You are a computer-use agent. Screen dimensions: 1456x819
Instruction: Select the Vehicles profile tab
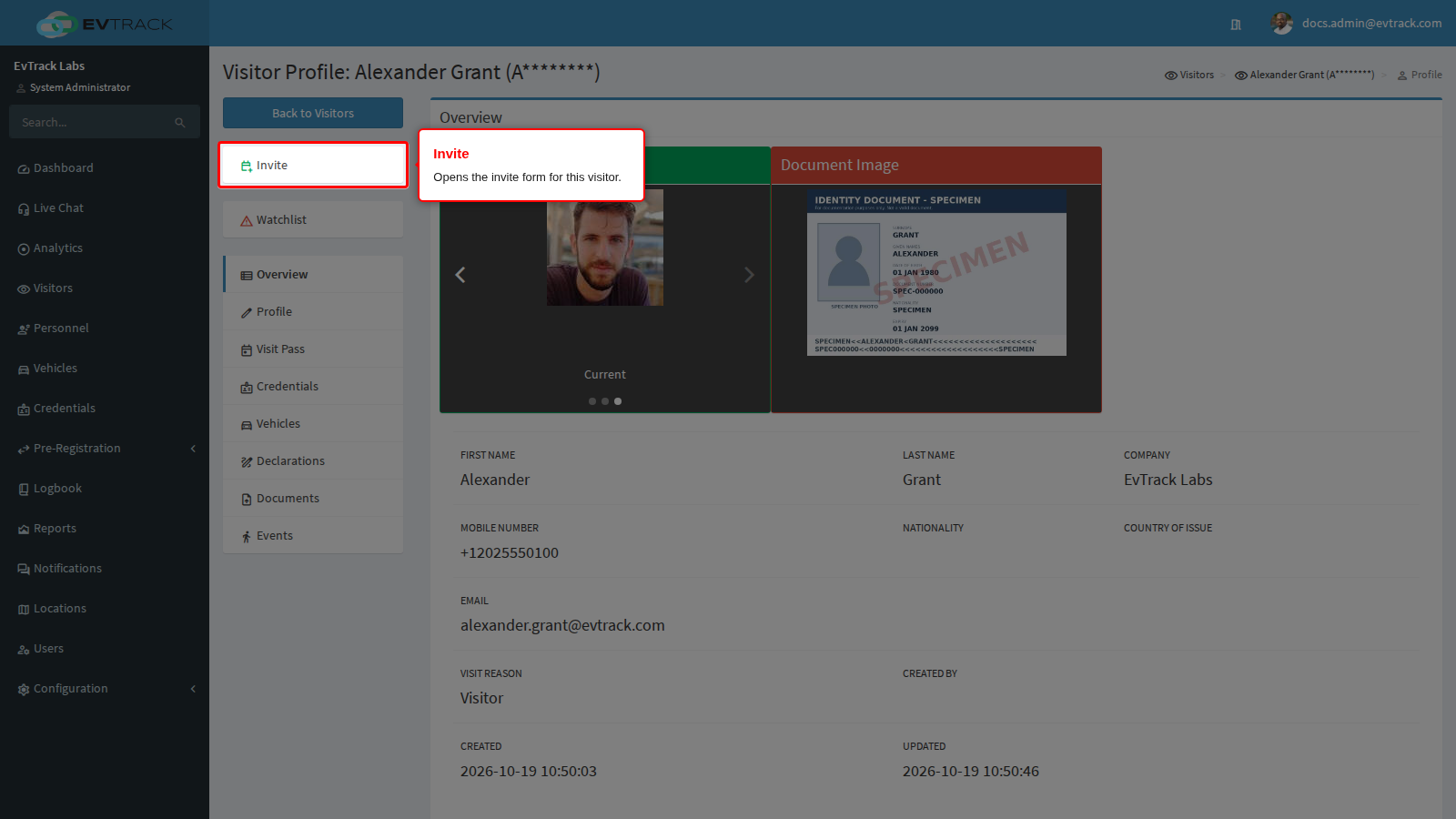tap(313, 424)
